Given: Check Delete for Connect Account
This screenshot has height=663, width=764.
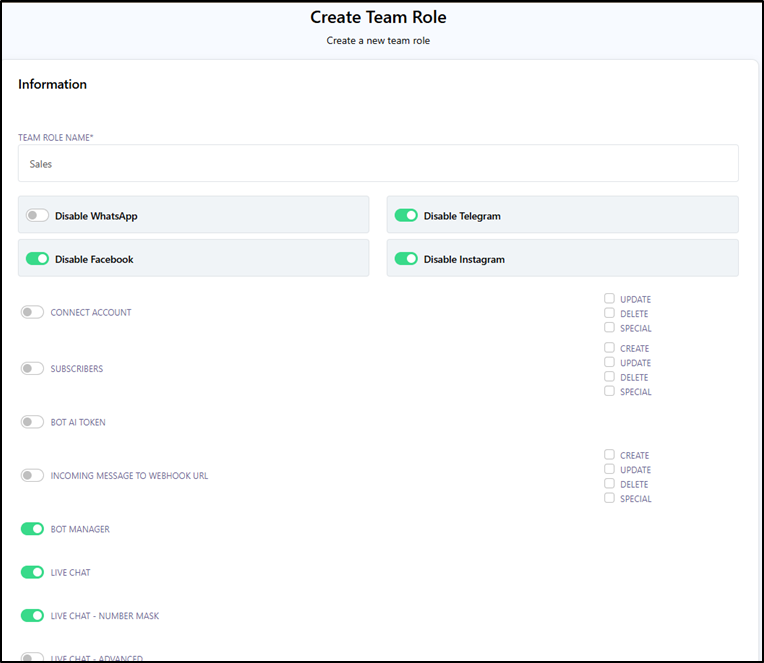Looking at the screenshot, I should (x=609, y=313).
